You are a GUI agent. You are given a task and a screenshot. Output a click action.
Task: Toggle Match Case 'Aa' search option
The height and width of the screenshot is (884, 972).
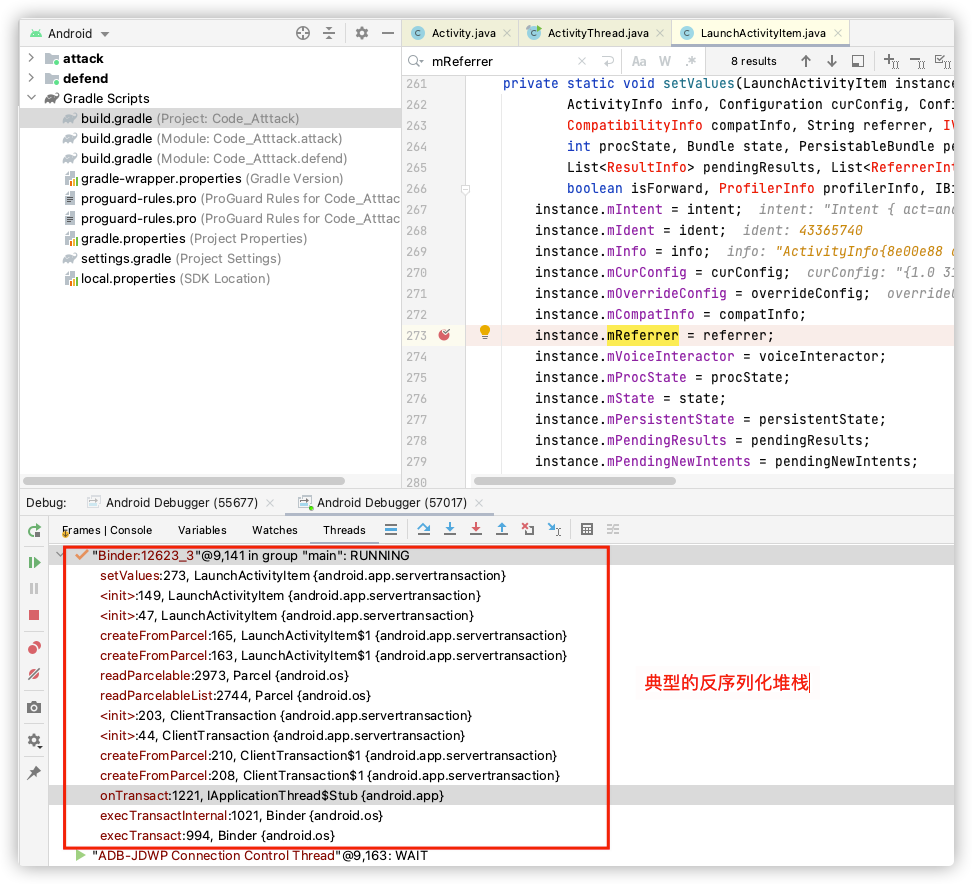click(x=638, y=61)
